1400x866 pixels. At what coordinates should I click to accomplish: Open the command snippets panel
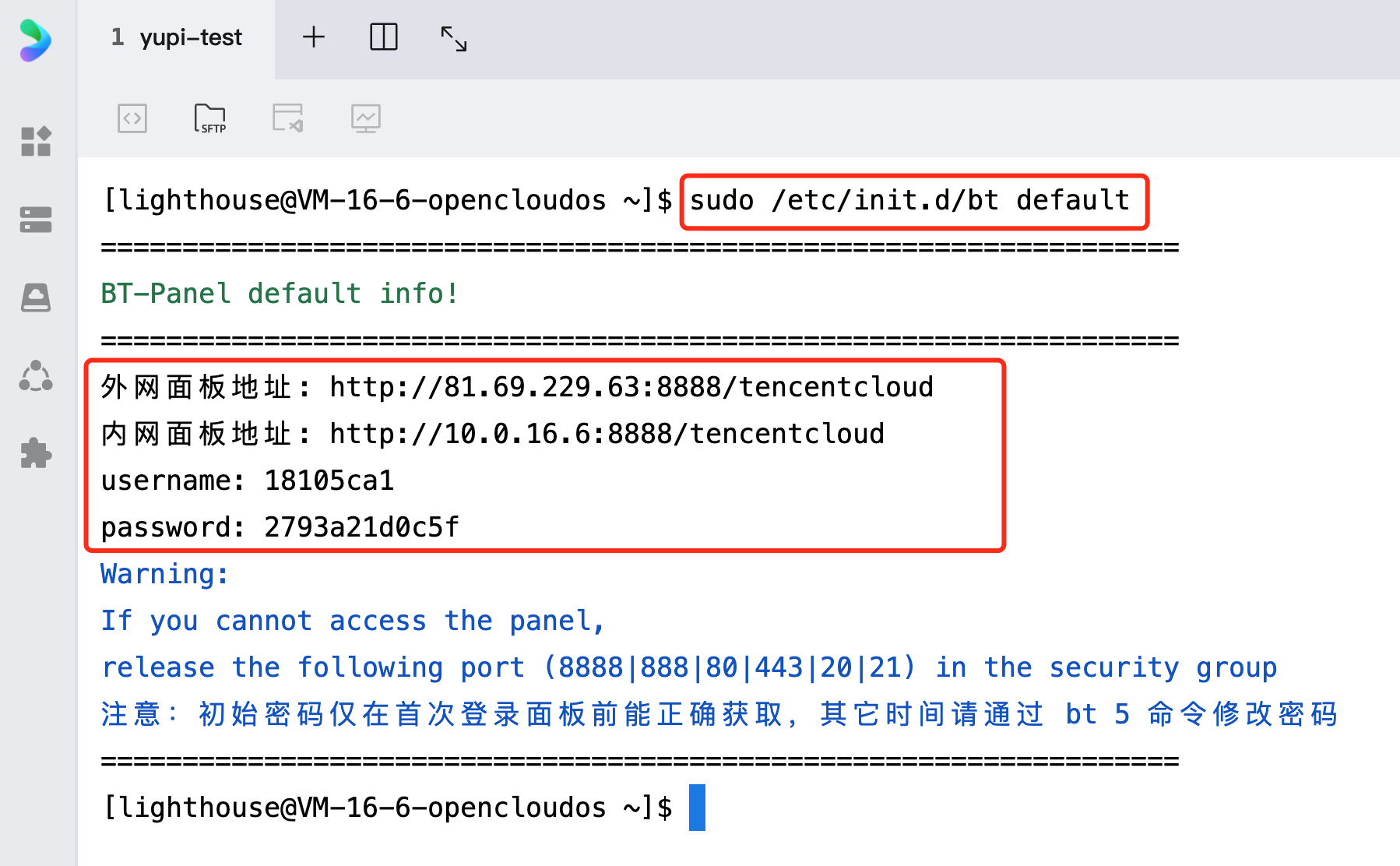pos(132,118)
